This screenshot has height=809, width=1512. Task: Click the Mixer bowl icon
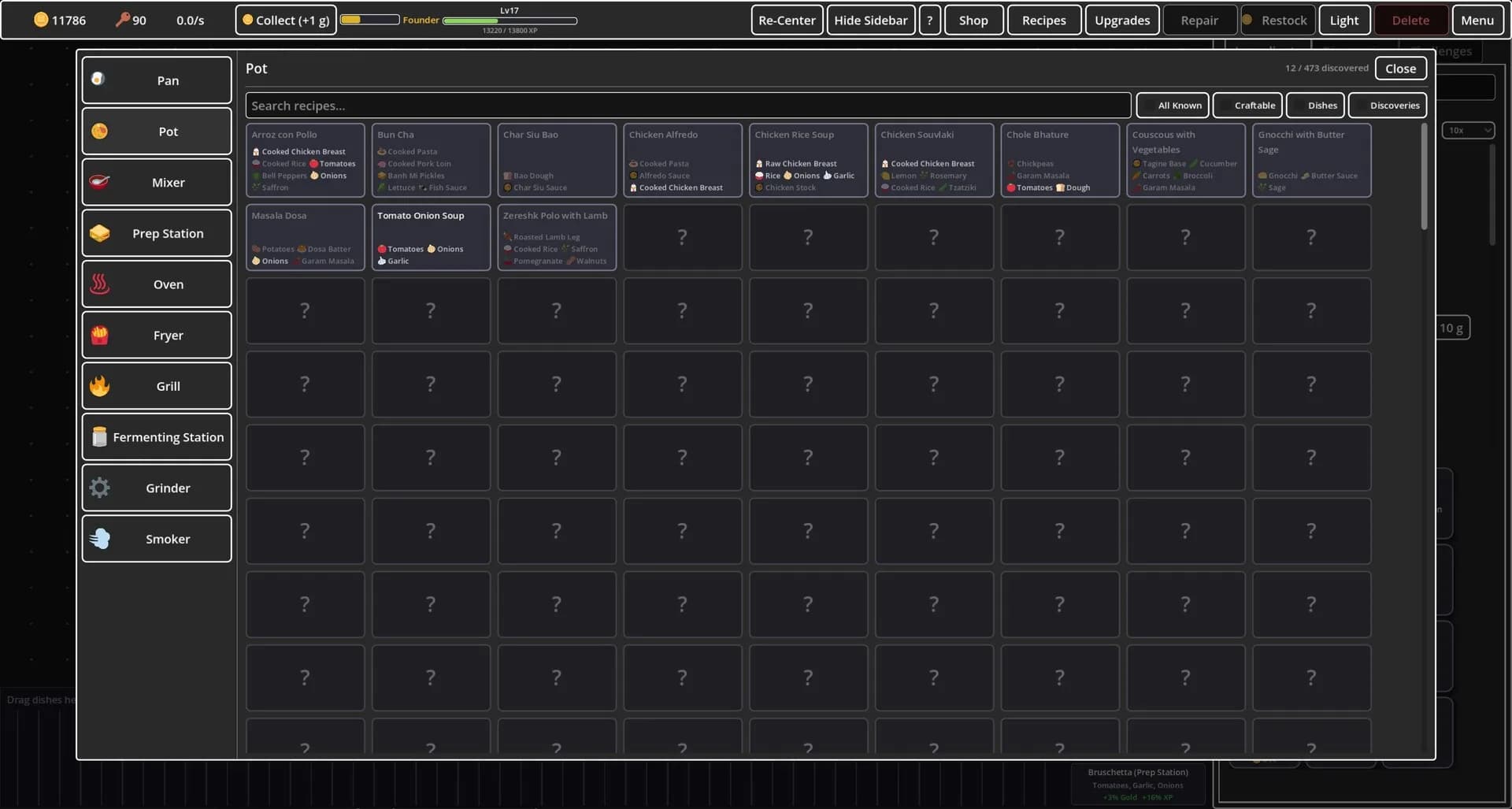99,182
